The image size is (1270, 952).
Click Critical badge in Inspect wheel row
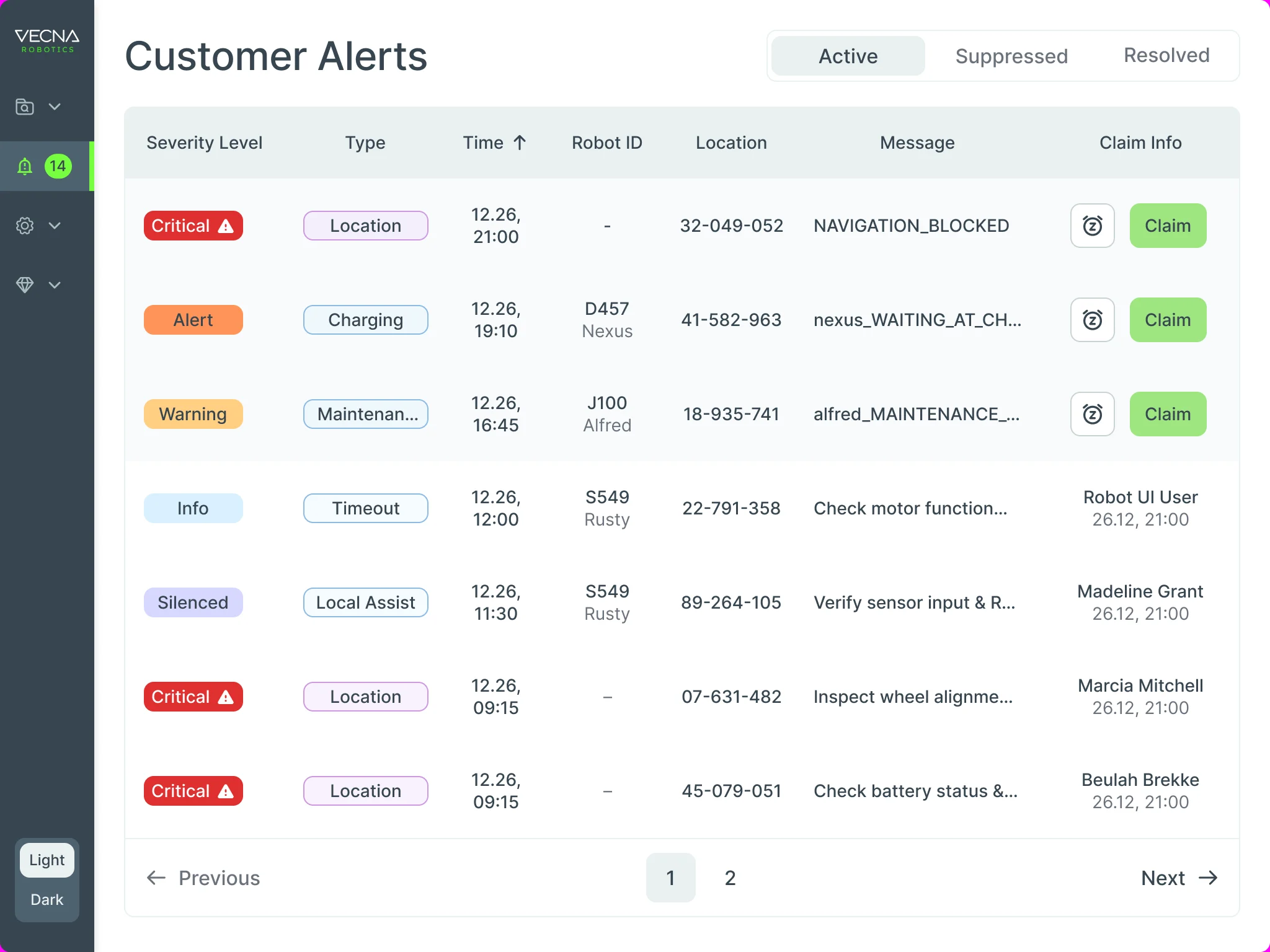point(193,697)
